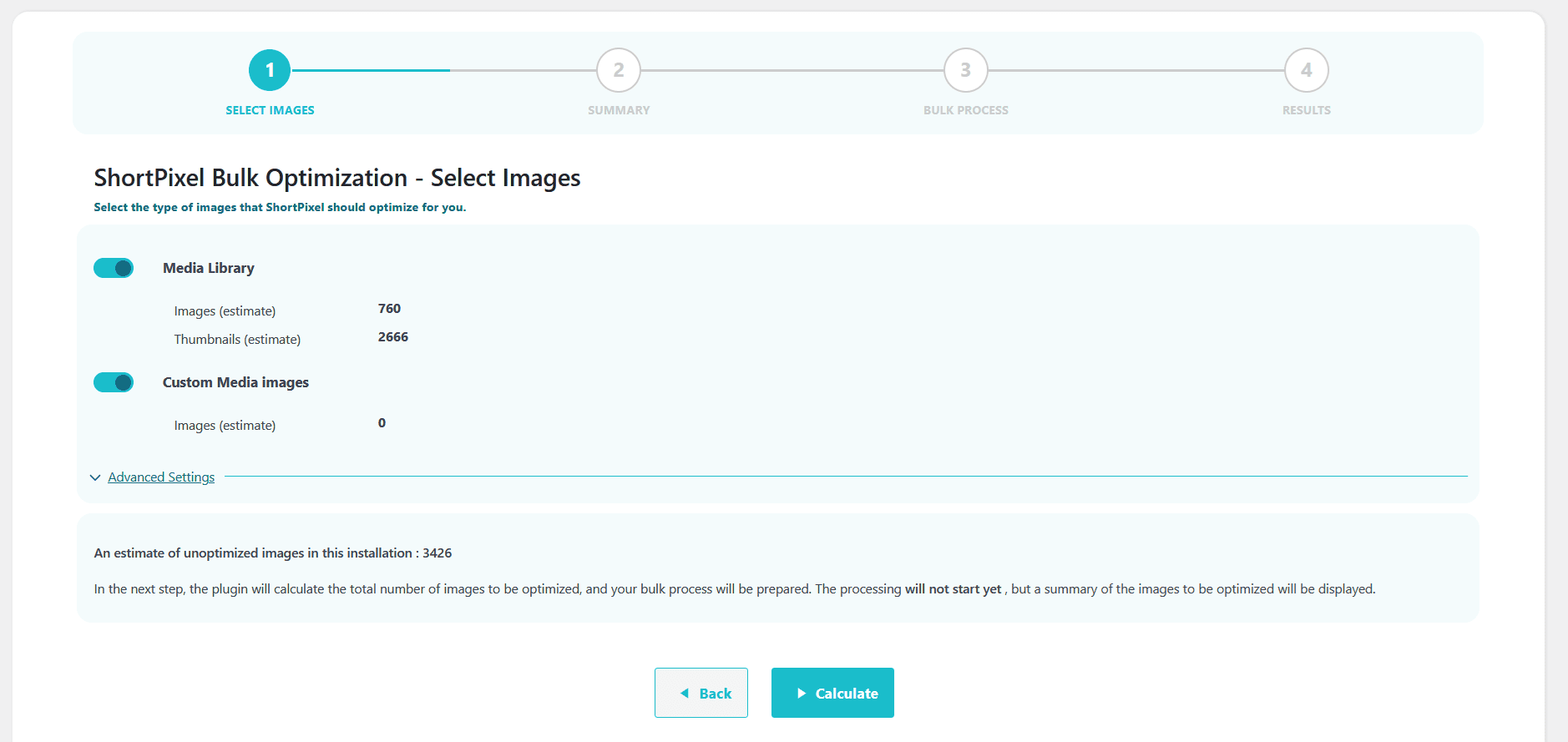Click the Custom Media images heading
This screenshot has width=1568, height=742.
pyautogui.click(x=235, y=382)
